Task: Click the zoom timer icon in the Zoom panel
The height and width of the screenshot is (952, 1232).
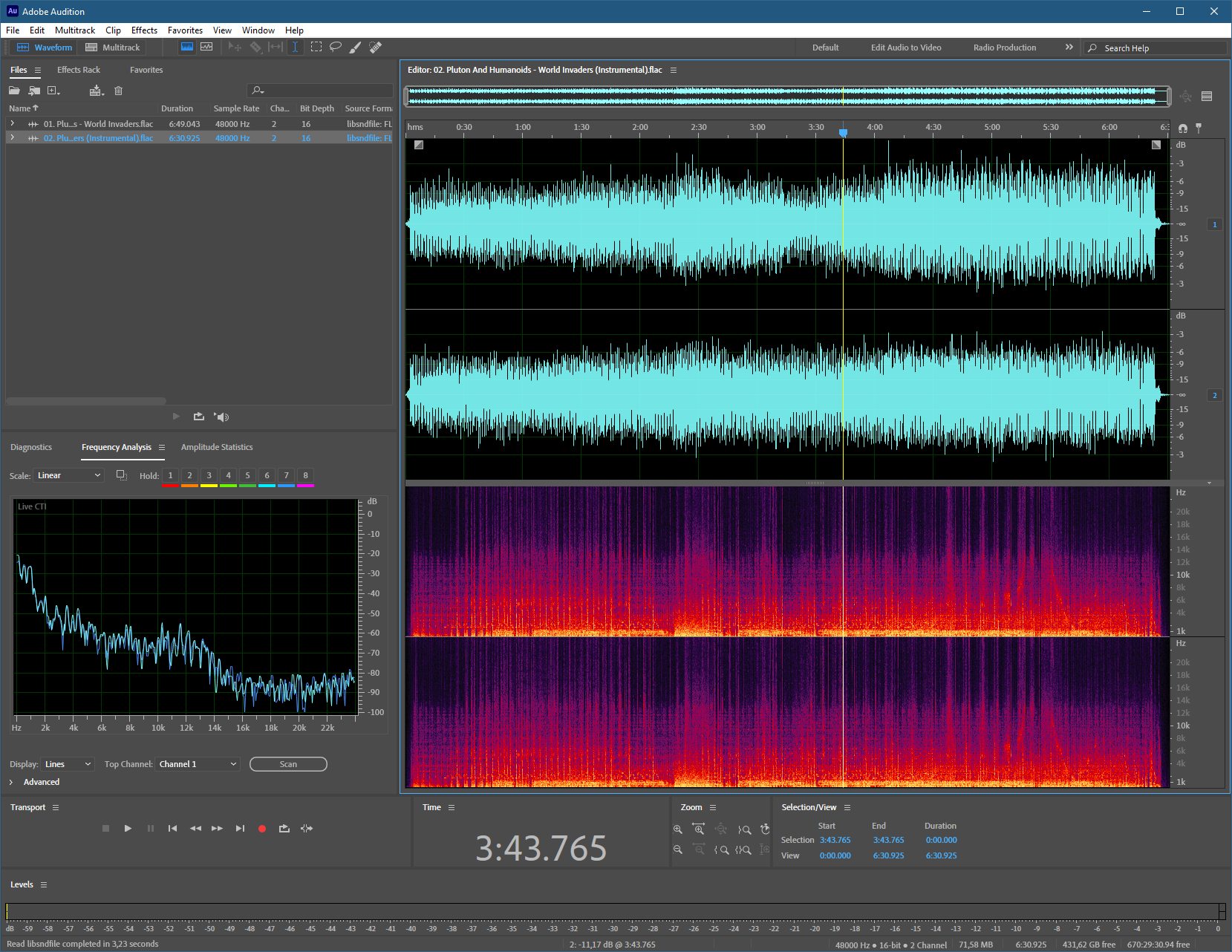Action: click(765, 829)
